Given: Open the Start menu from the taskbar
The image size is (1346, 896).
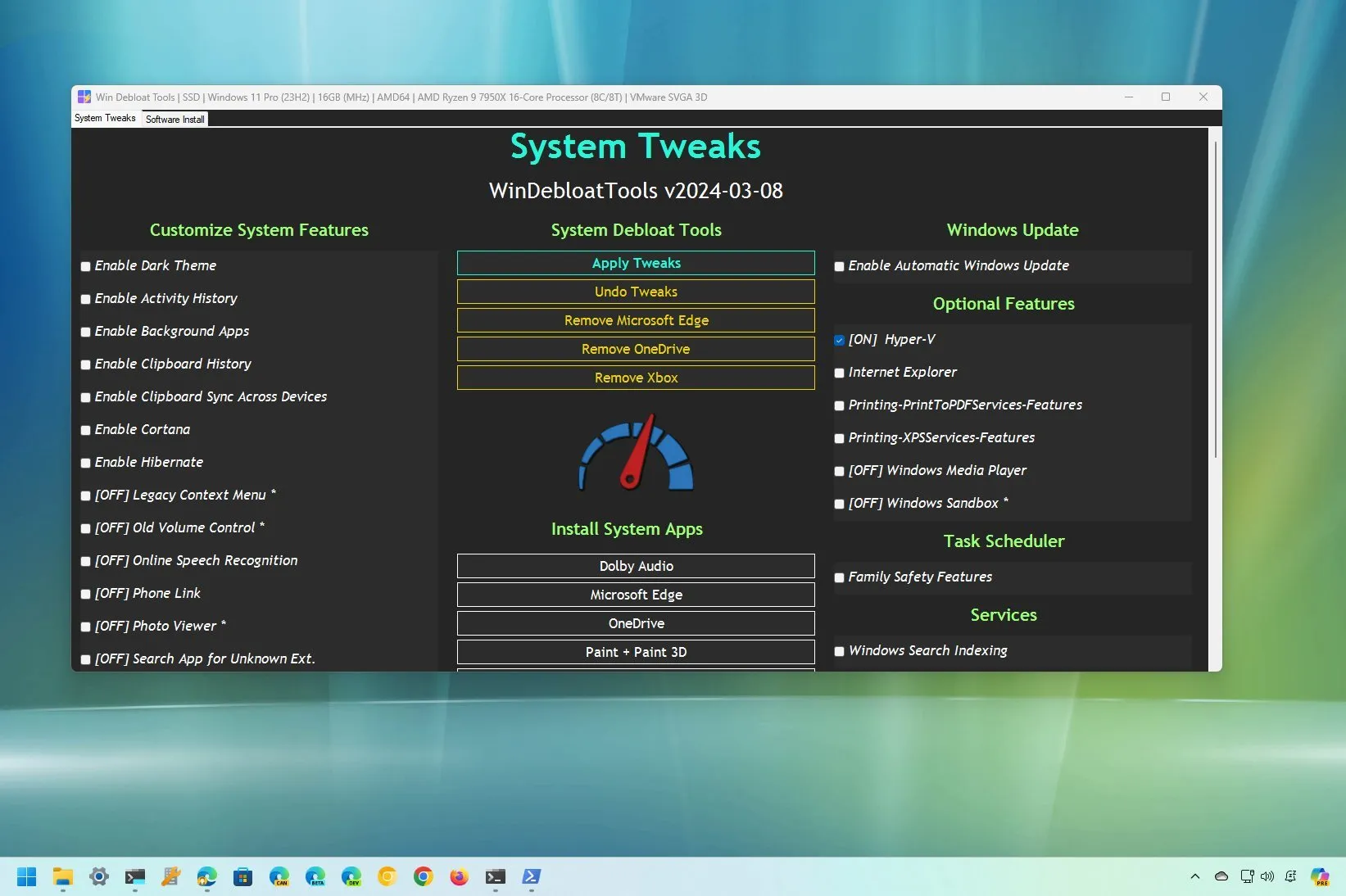Looking at the screenshot, I should 27,876.
